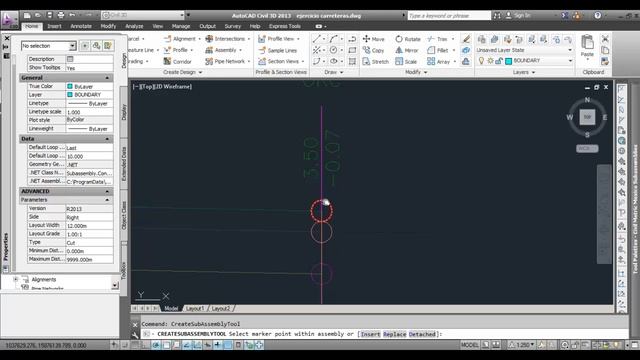Open the No selection dropdown
This screenshot has height=360, width=640.
tap(49, 46)
